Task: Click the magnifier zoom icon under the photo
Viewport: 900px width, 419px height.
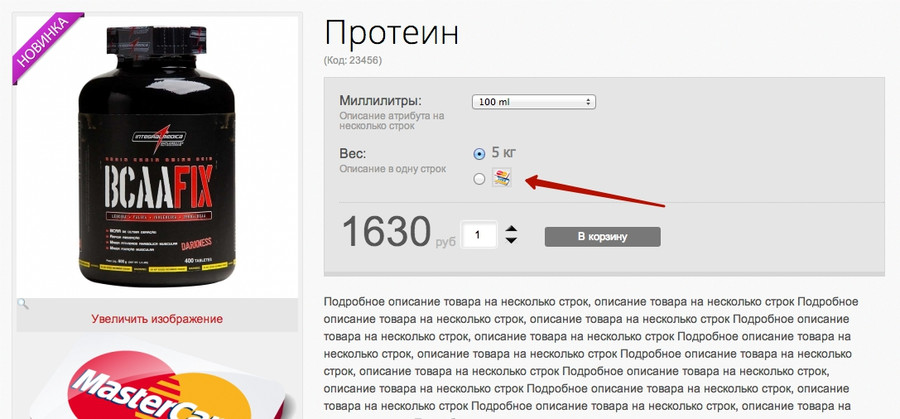Action: [x=23, y=304]
